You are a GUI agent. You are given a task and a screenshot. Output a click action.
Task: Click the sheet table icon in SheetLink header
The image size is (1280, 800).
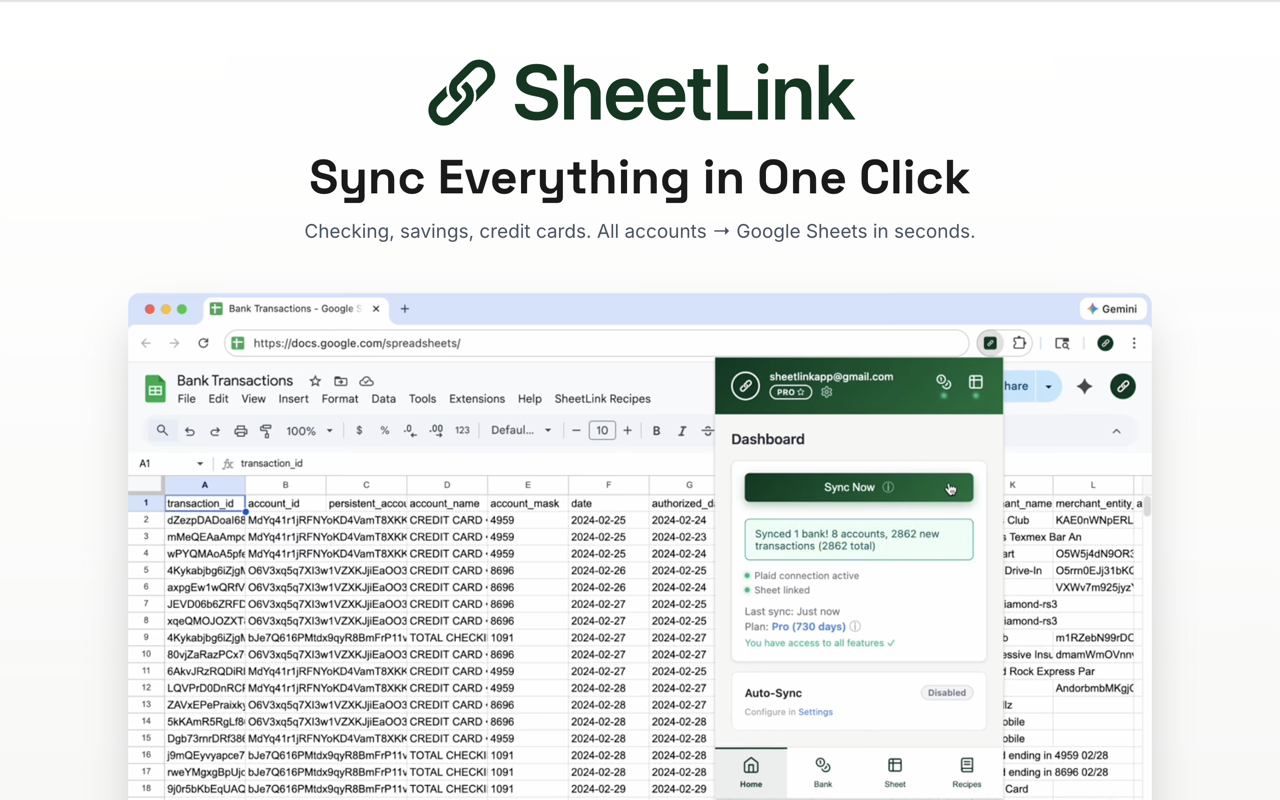[x=976, y=382]
